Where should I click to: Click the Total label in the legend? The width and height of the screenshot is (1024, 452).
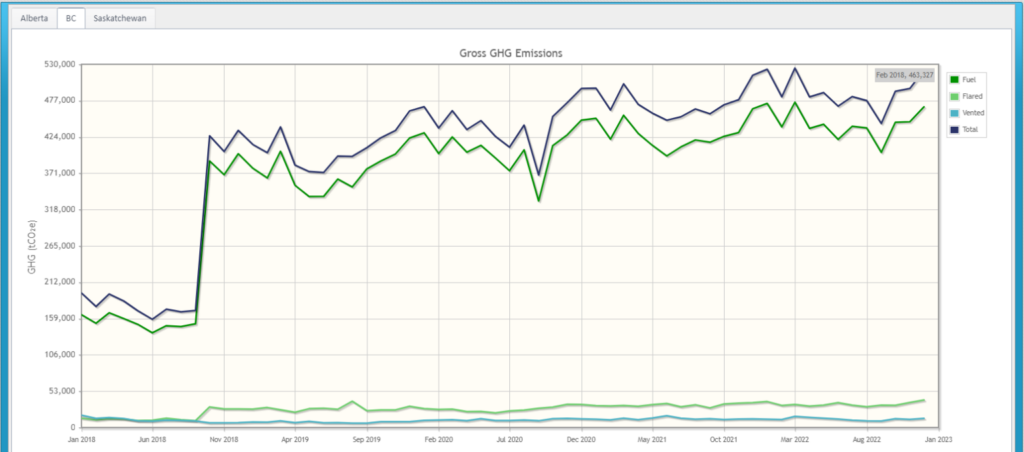(972, 130)
